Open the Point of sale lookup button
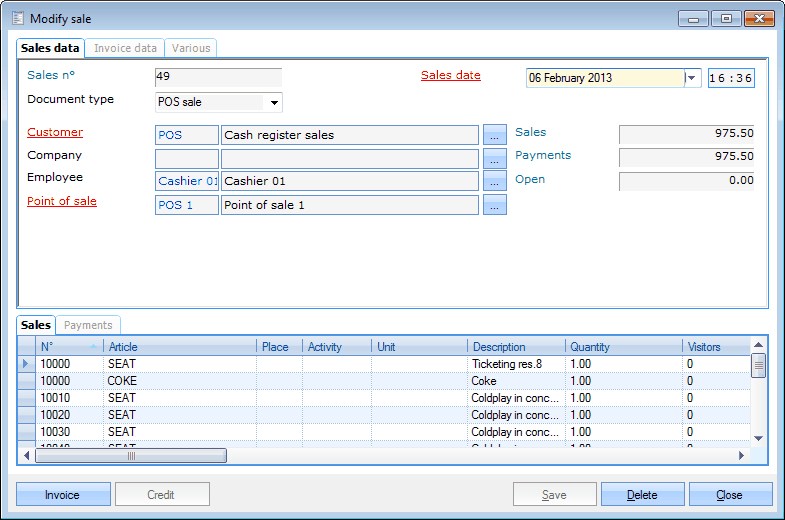The width and height of the screenshot is (785, 520). (495, 205)
